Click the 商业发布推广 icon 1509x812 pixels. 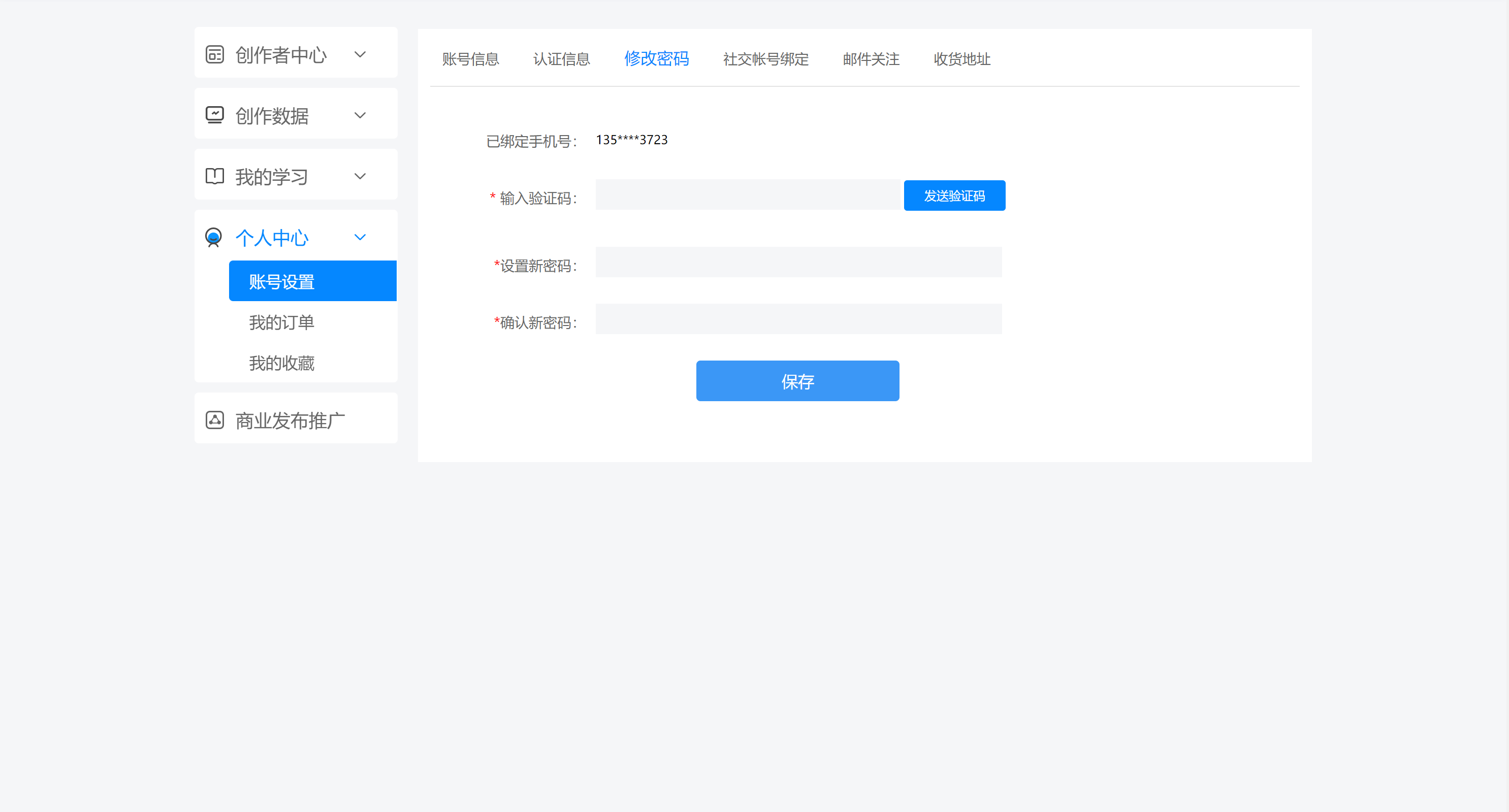[x=214, y=420]
